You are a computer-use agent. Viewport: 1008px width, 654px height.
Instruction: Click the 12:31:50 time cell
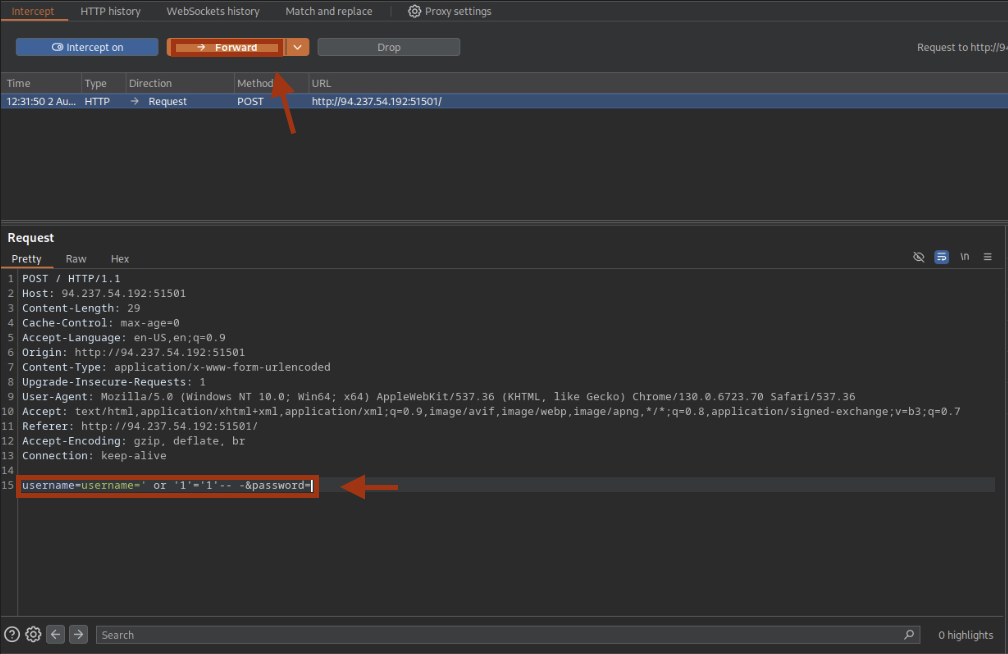tap(40, 101)
